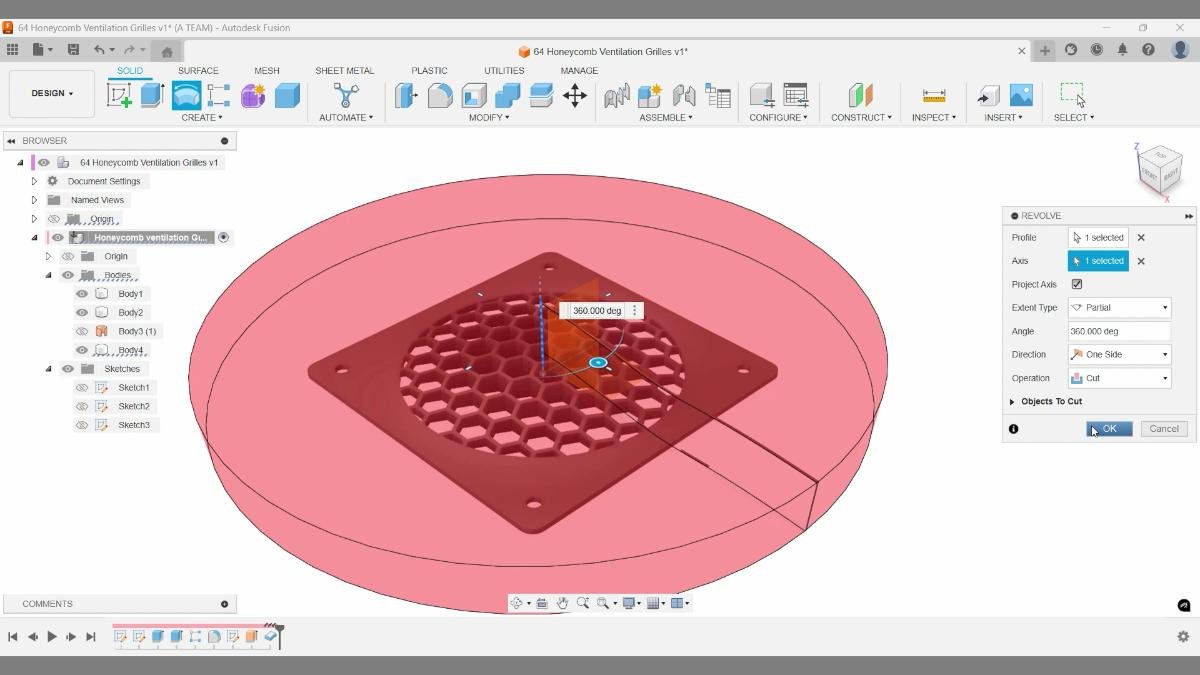
Task: Play the timeline
Action: pos(52,636)
